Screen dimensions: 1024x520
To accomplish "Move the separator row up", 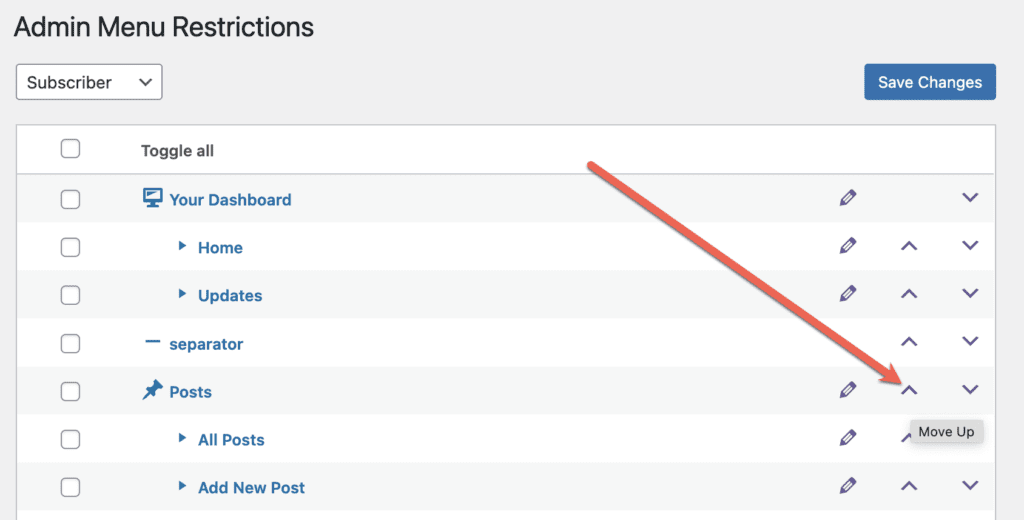I will point(909,342).
